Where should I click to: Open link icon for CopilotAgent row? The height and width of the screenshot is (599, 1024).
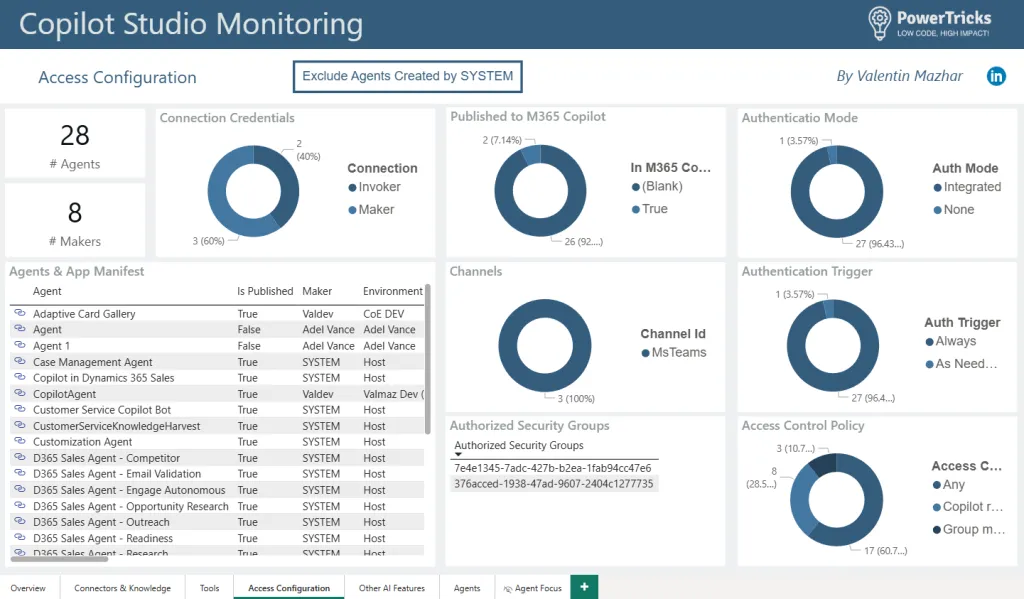20,394
